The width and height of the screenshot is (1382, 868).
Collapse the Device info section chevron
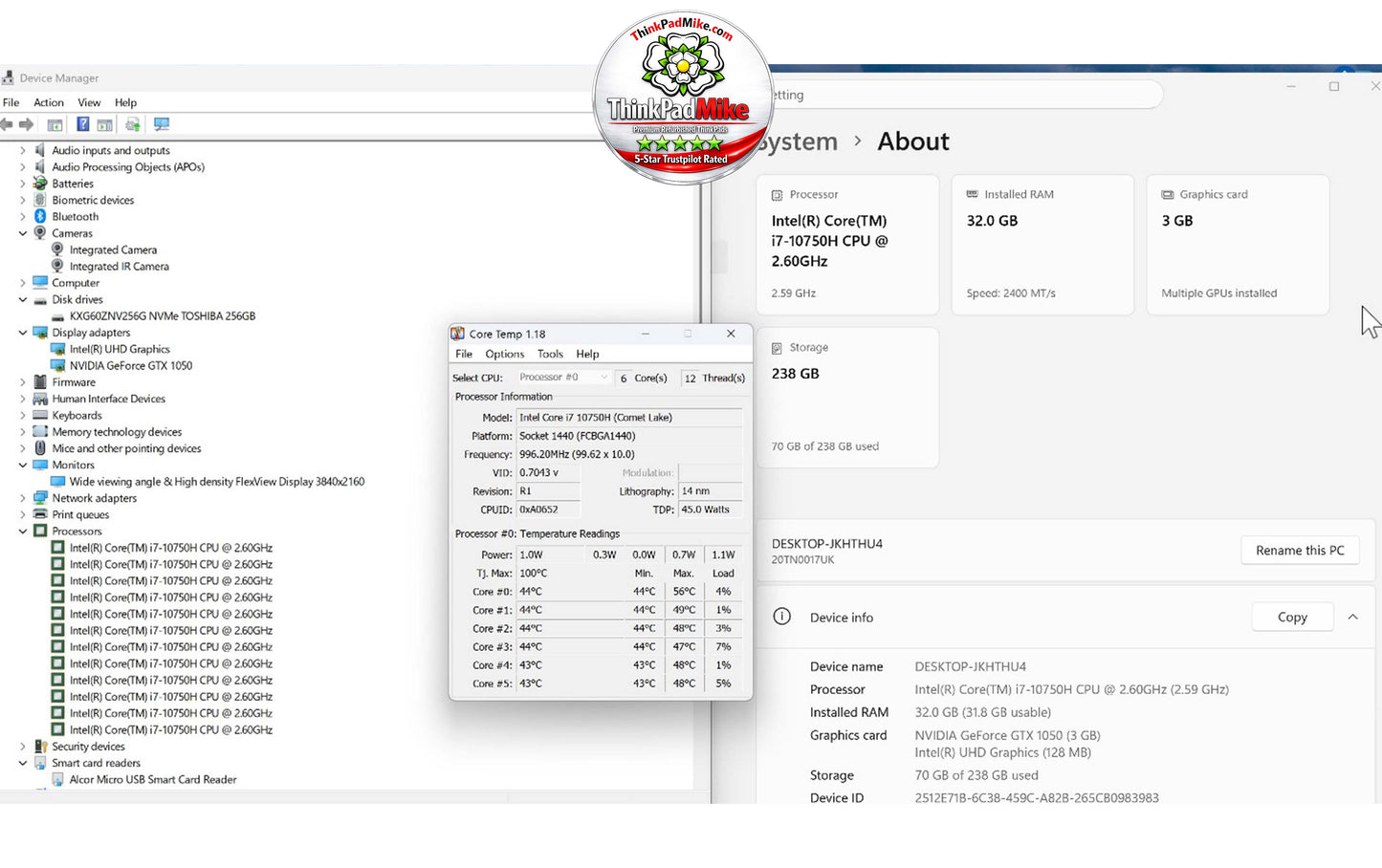[1353, 618]
